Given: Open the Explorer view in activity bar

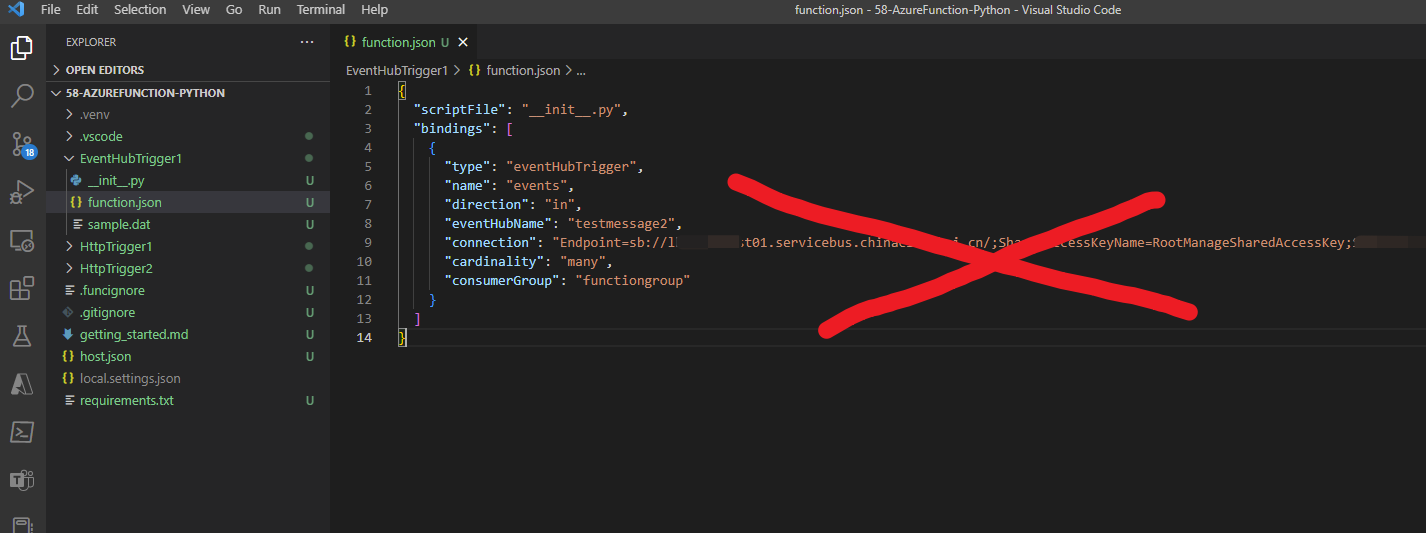Looking at the screenshot, I should click(22, 48).
